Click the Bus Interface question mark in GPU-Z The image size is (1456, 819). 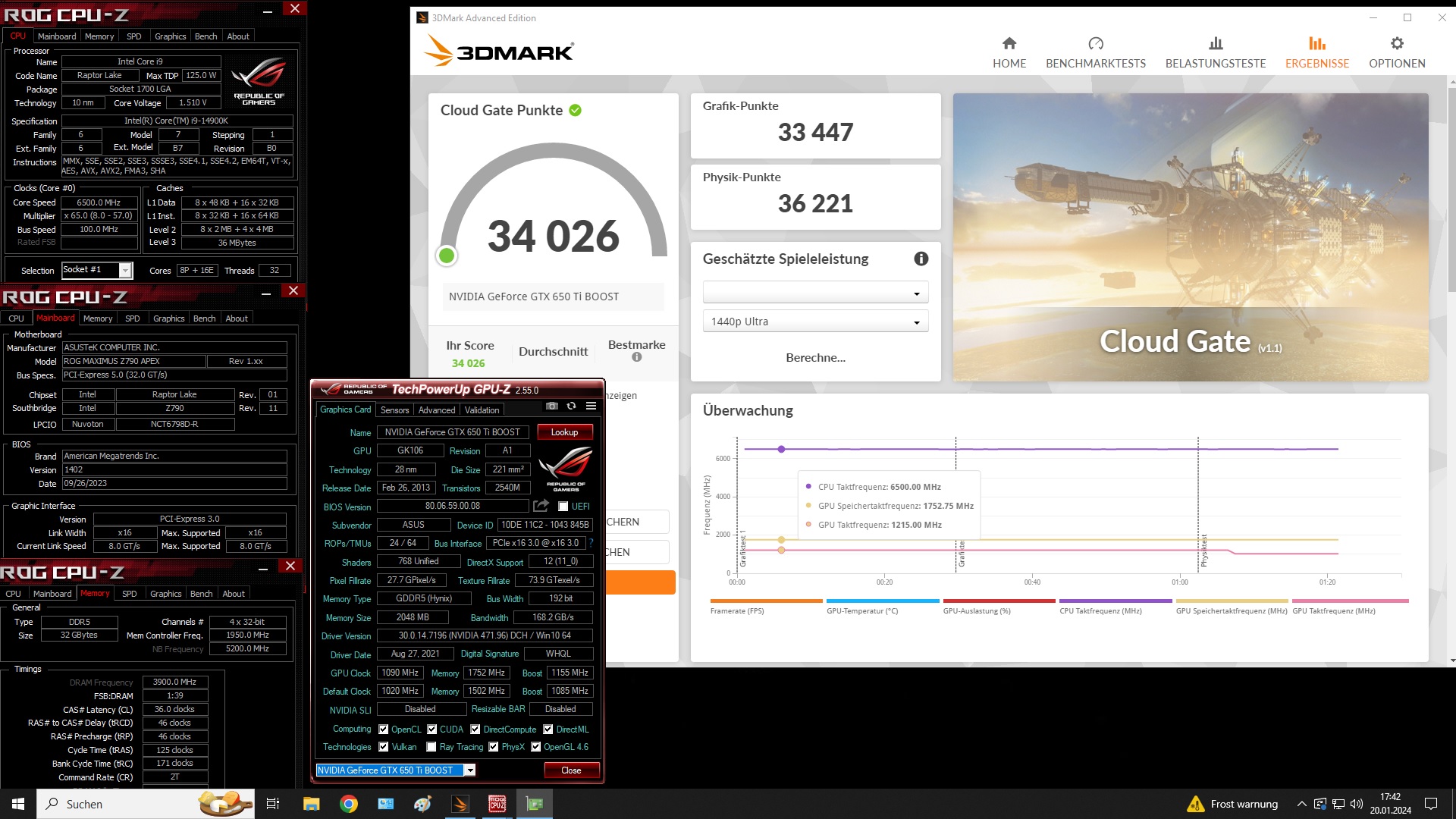coord(591,543)
